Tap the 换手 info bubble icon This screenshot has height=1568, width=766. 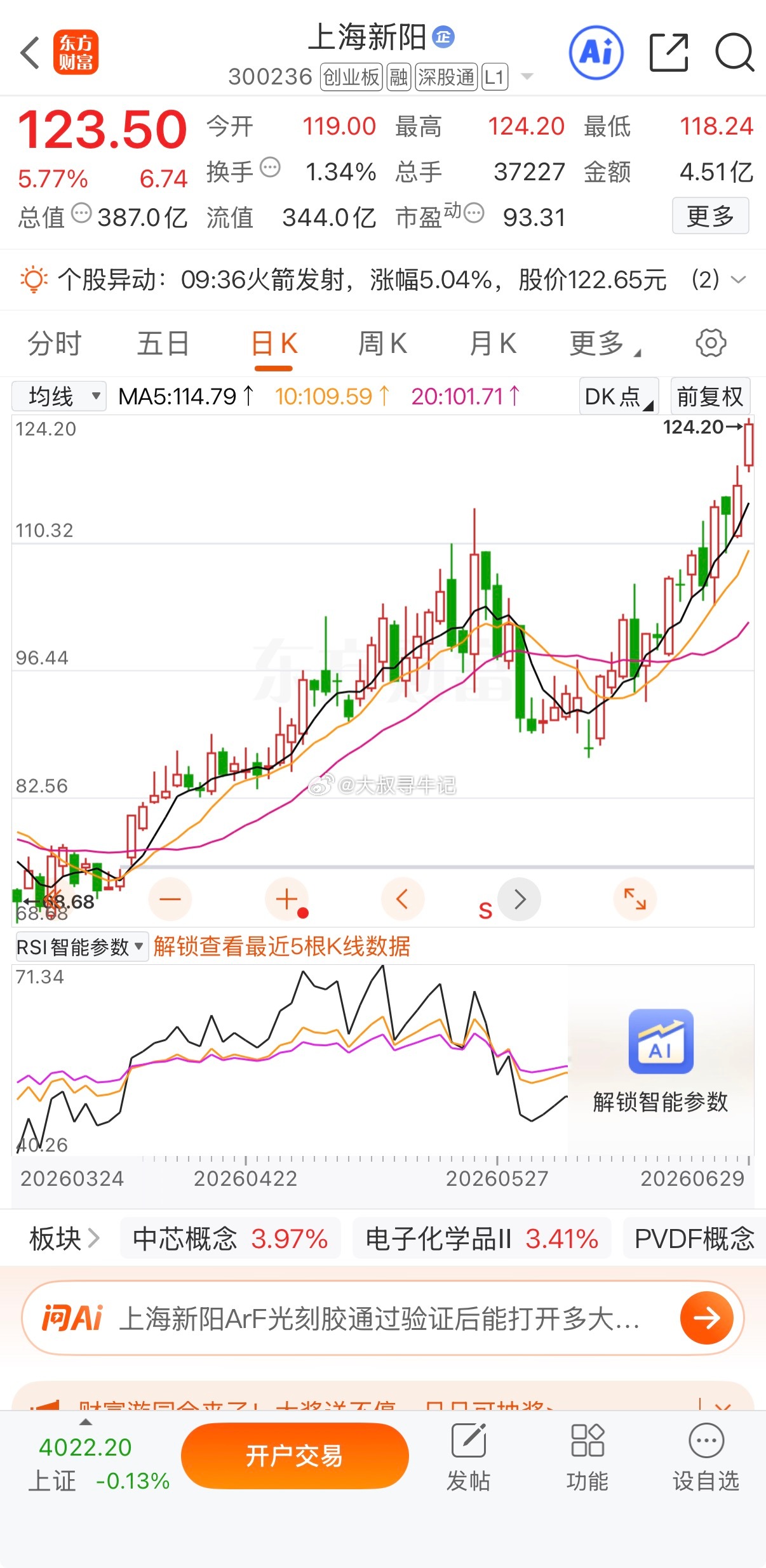coord(271,167)
